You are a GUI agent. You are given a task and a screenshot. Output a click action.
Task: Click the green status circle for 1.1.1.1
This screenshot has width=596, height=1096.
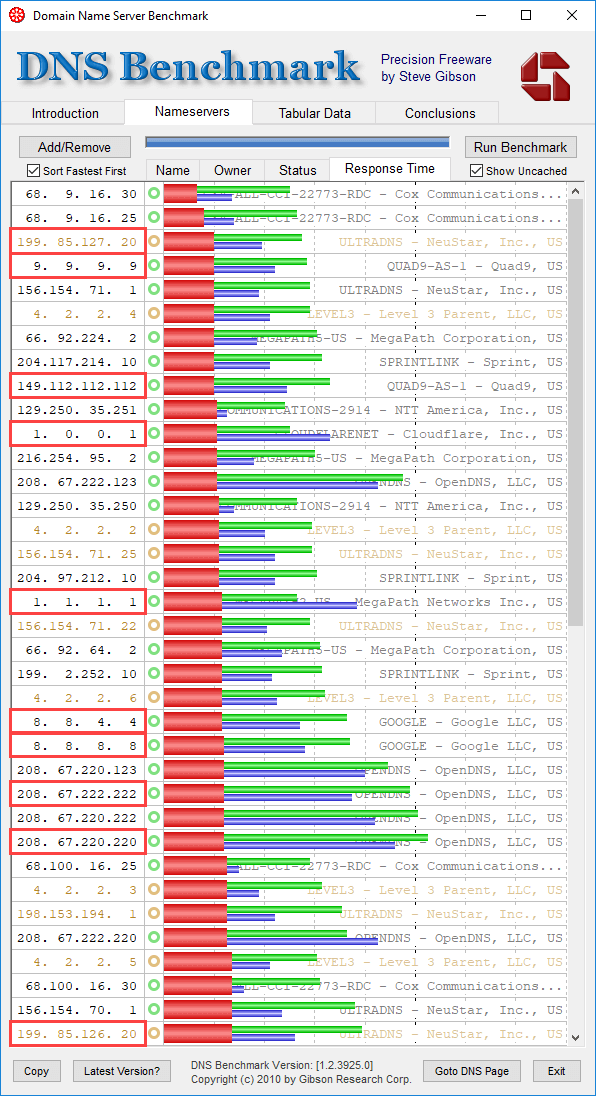(x=154, y=602)
